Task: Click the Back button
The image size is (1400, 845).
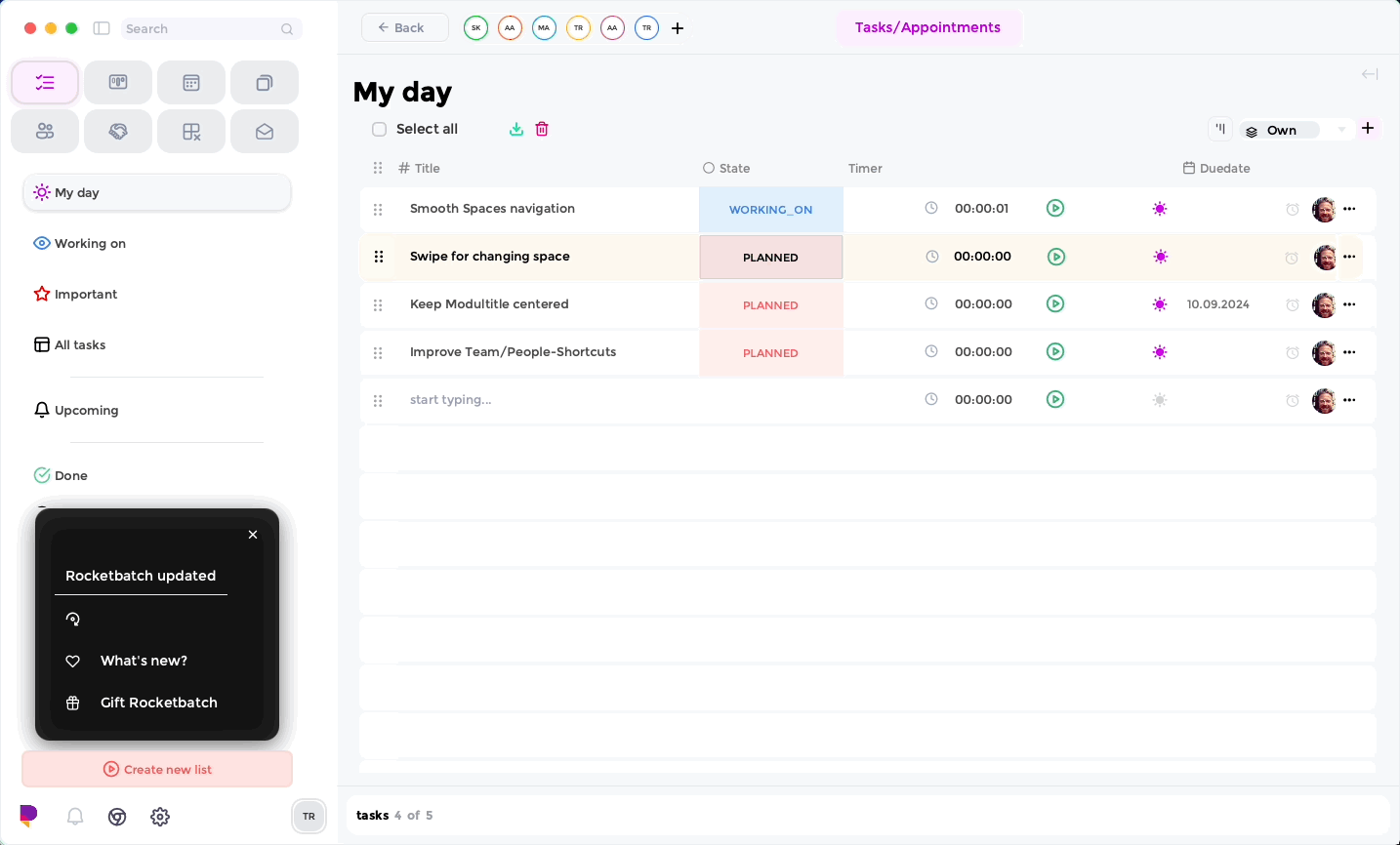Action: click(404, 27)
